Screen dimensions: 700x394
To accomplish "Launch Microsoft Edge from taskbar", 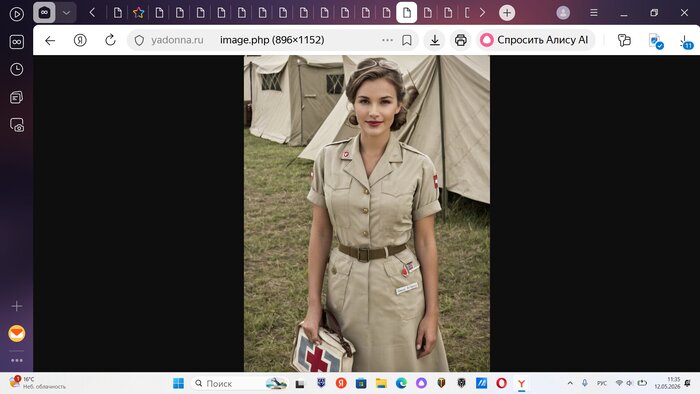I will [x=401, y=383].
